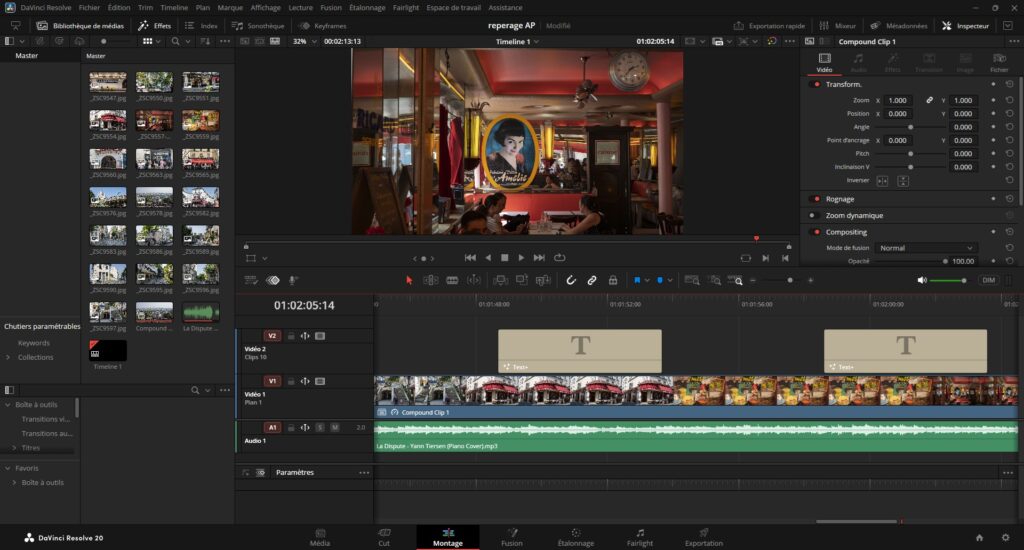Click the zoom link chain icon

[929, 101]
